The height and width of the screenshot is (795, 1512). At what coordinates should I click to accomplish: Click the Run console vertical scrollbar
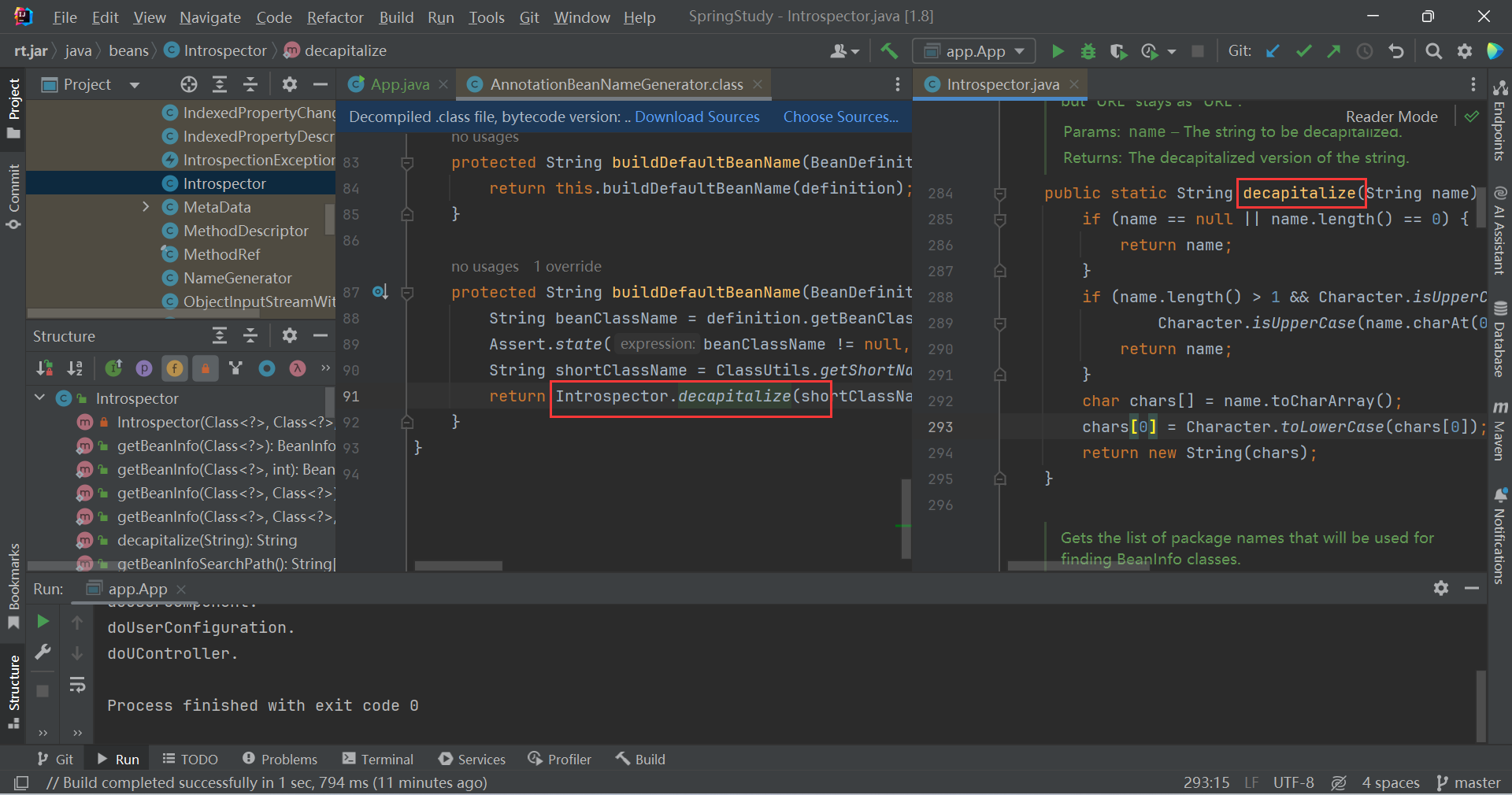click(x=1481, y=704)
